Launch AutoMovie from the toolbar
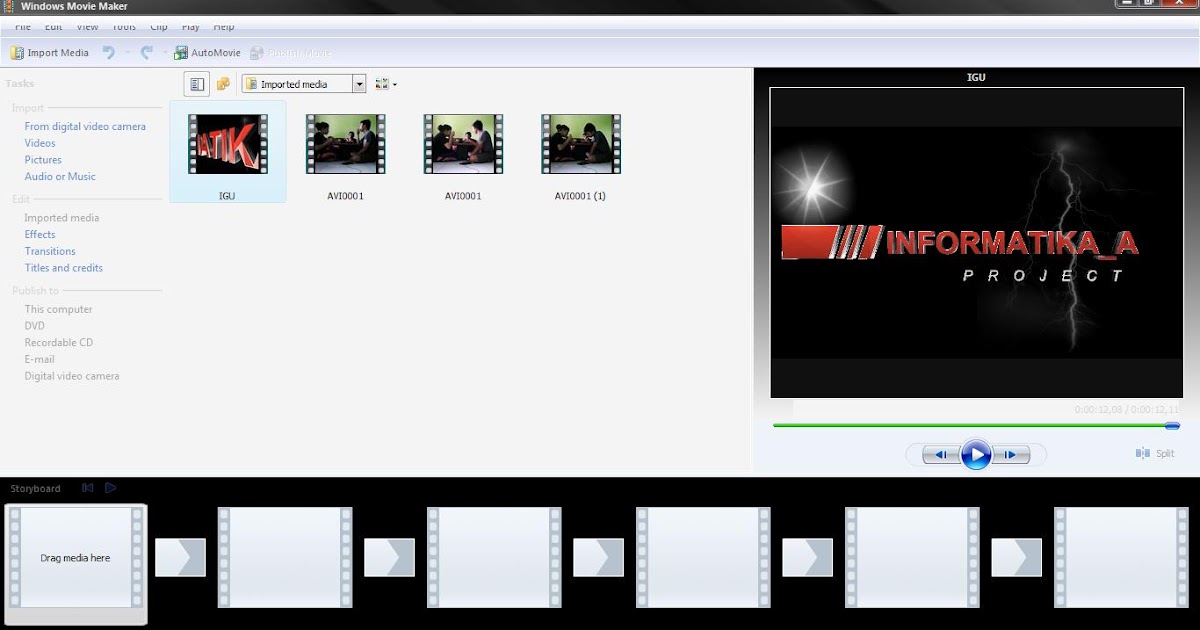Screen dimensions: 1200x630 point(208,53)
